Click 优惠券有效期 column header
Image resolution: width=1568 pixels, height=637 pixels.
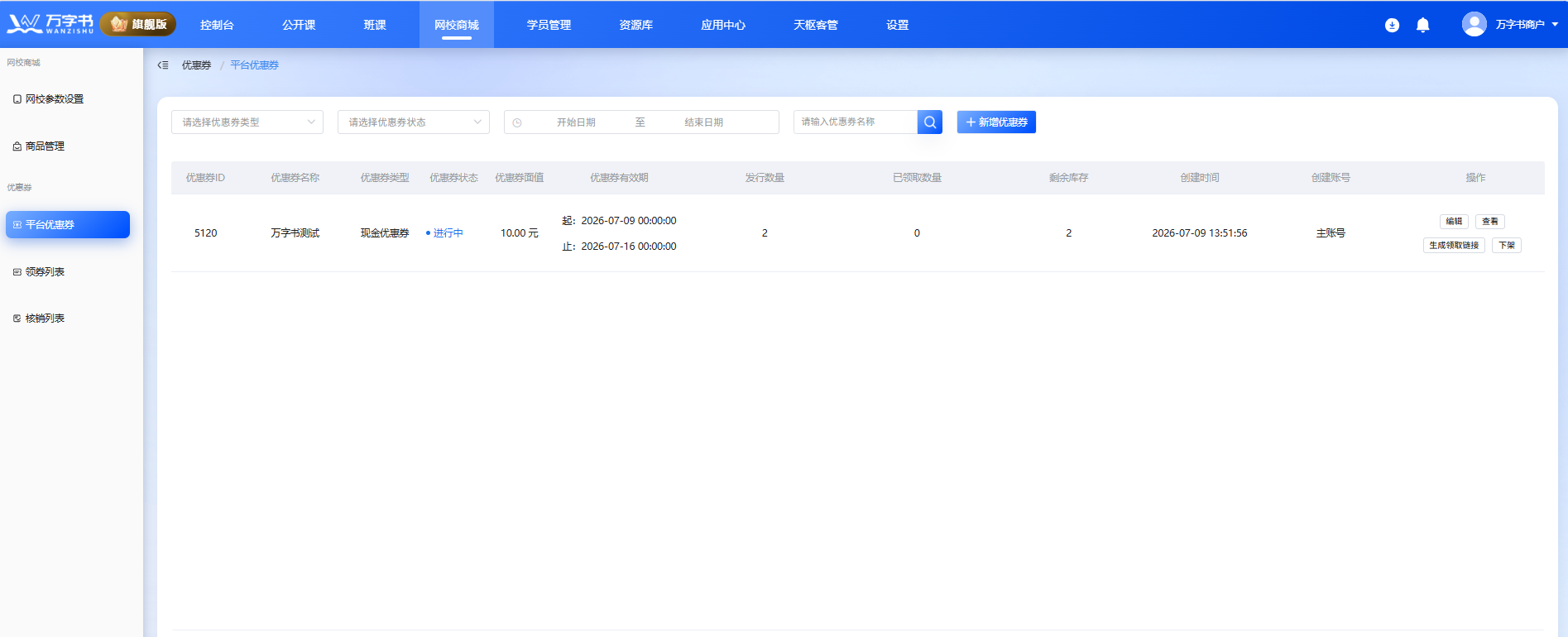coord(619,178)
